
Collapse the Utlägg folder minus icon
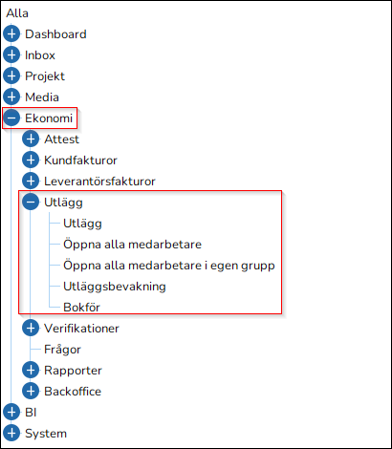31,202
